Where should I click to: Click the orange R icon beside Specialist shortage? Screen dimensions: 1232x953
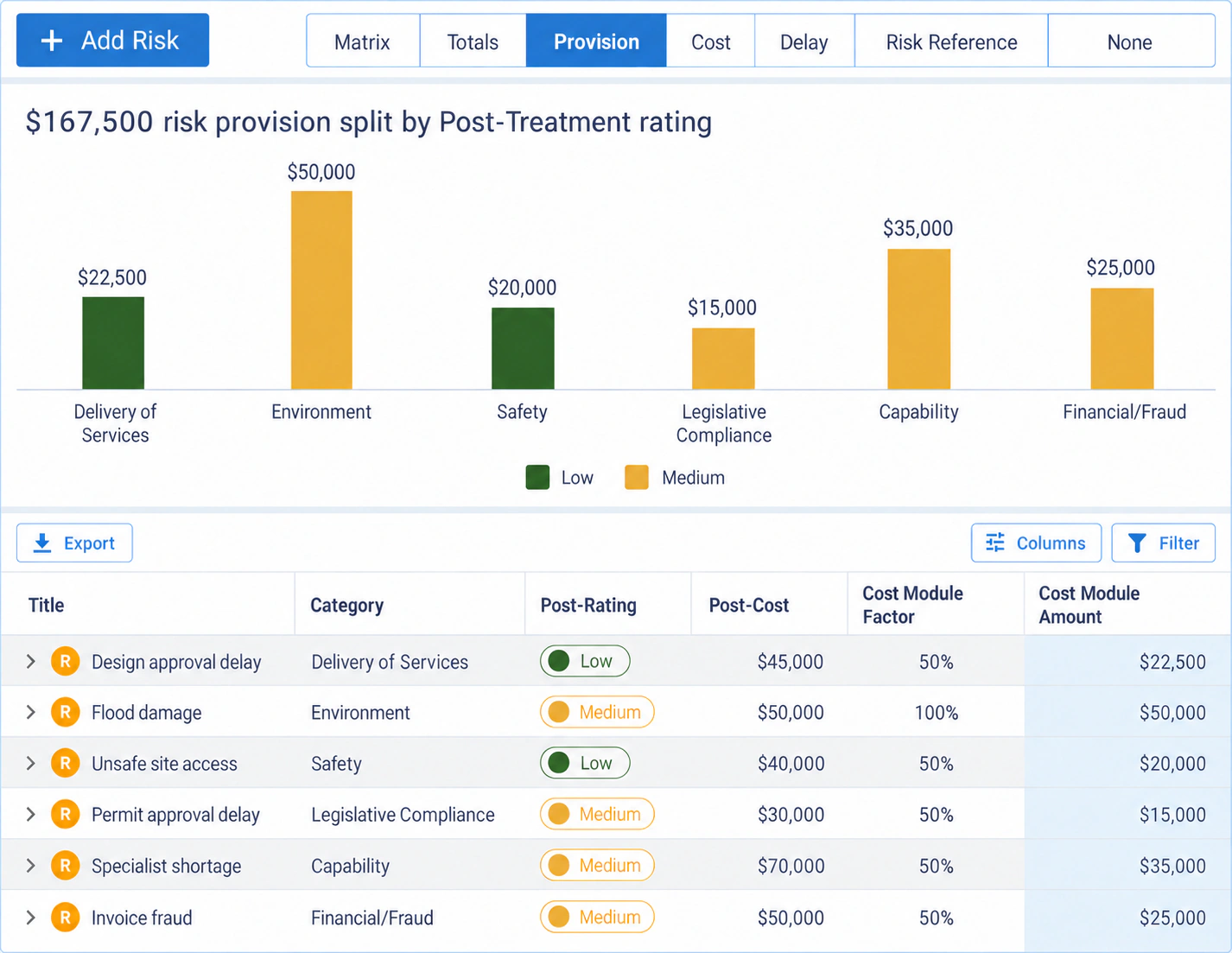[65, 866]
